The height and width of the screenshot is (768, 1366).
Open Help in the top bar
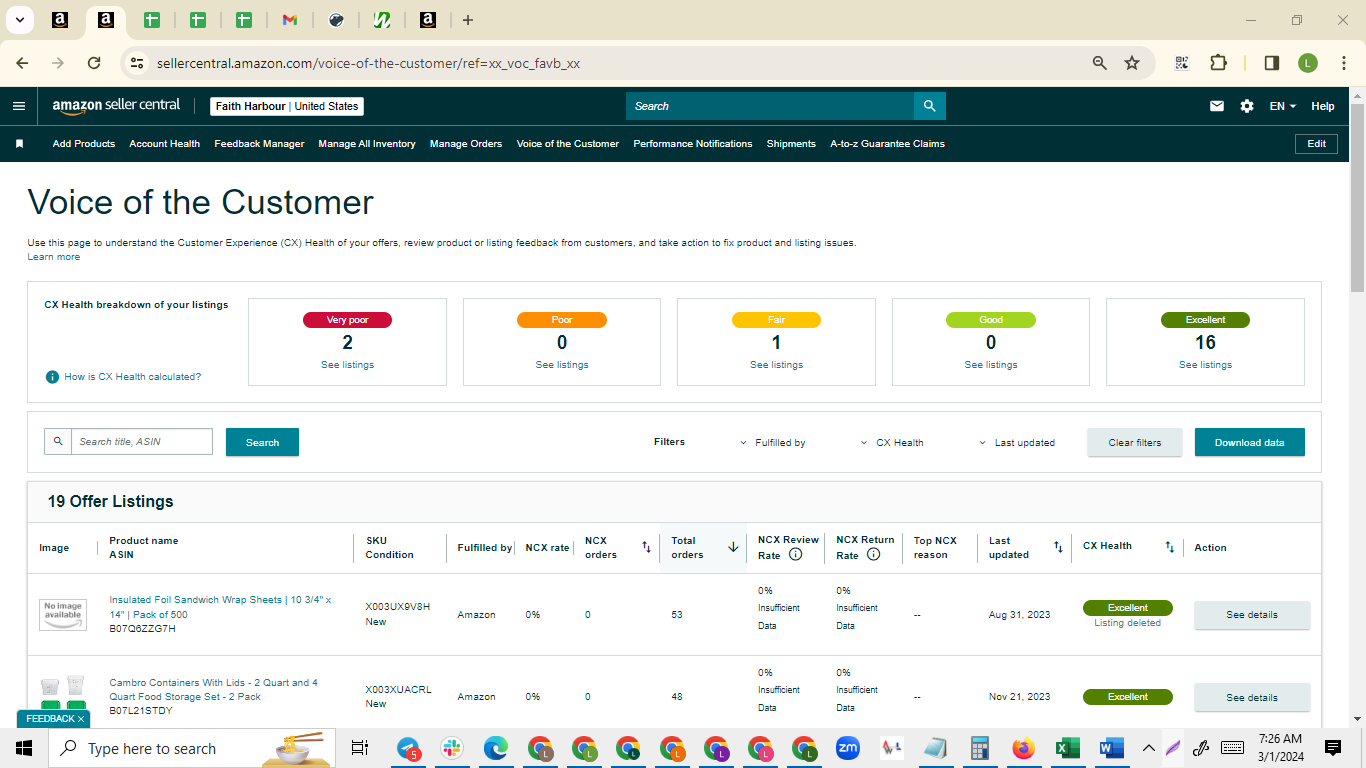tap(1323, 106)
